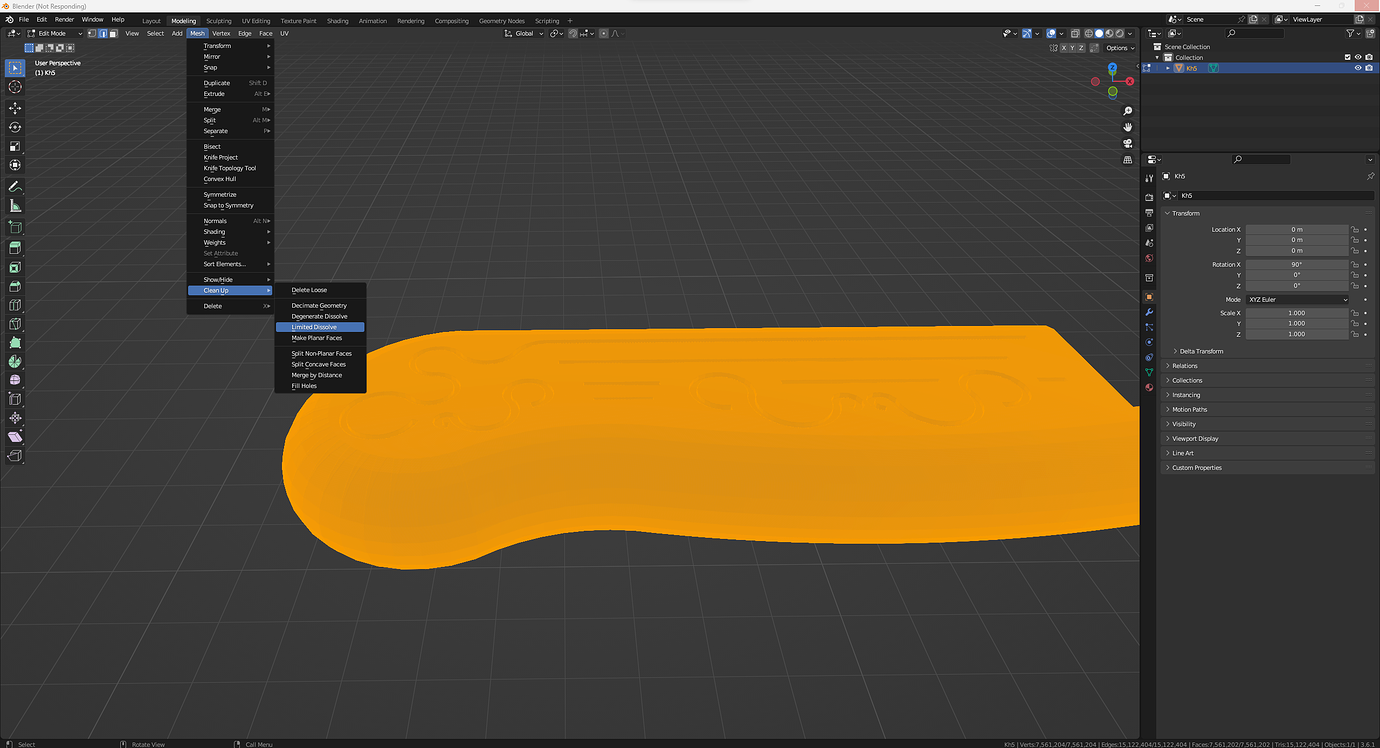Switch to Rendered viewport shading
This screenshot has height=748, width=1380.
(x=1119, y=33)
